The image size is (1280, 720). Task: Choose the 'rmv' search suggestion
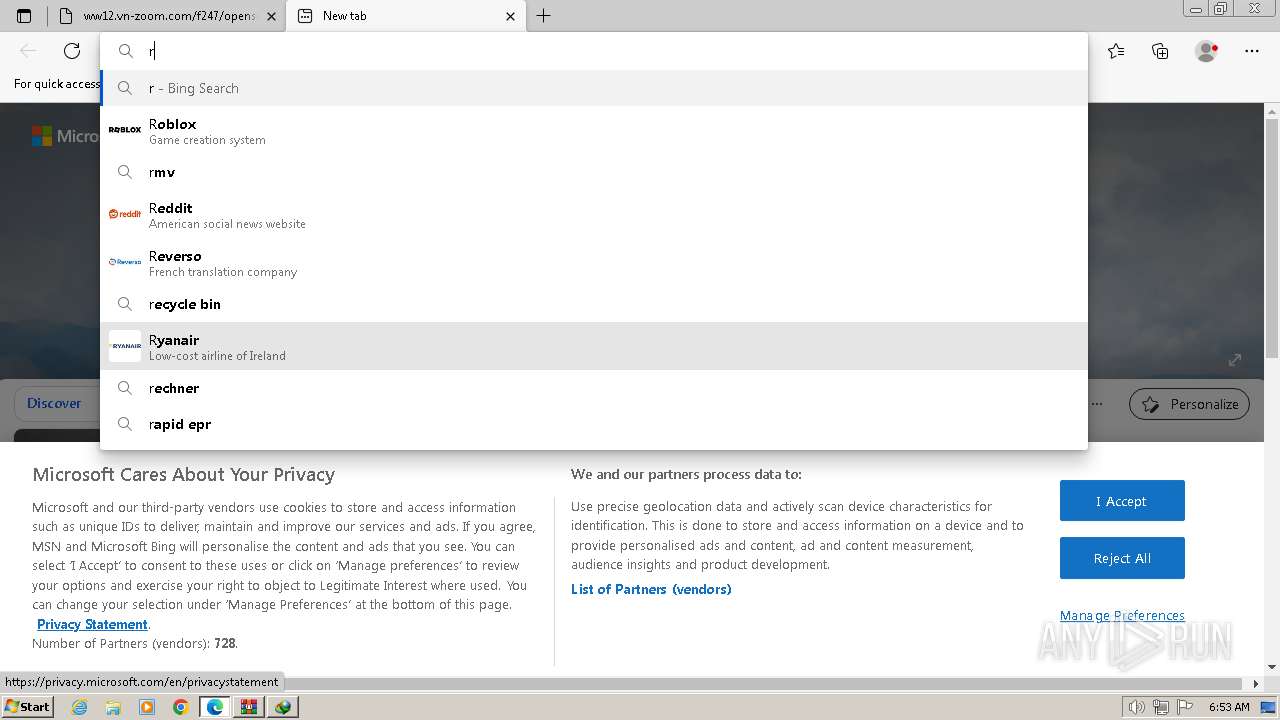tap(594, 172)
